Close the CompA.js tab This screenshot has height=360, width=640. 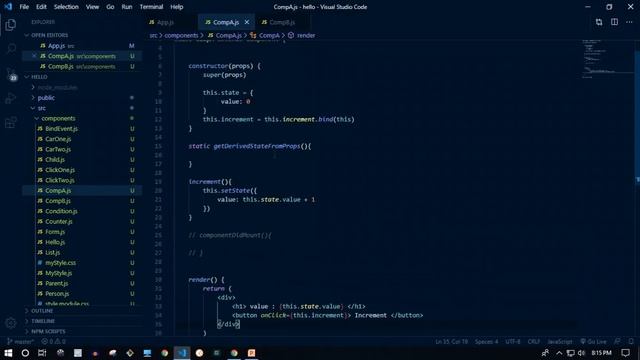[247, 22]
